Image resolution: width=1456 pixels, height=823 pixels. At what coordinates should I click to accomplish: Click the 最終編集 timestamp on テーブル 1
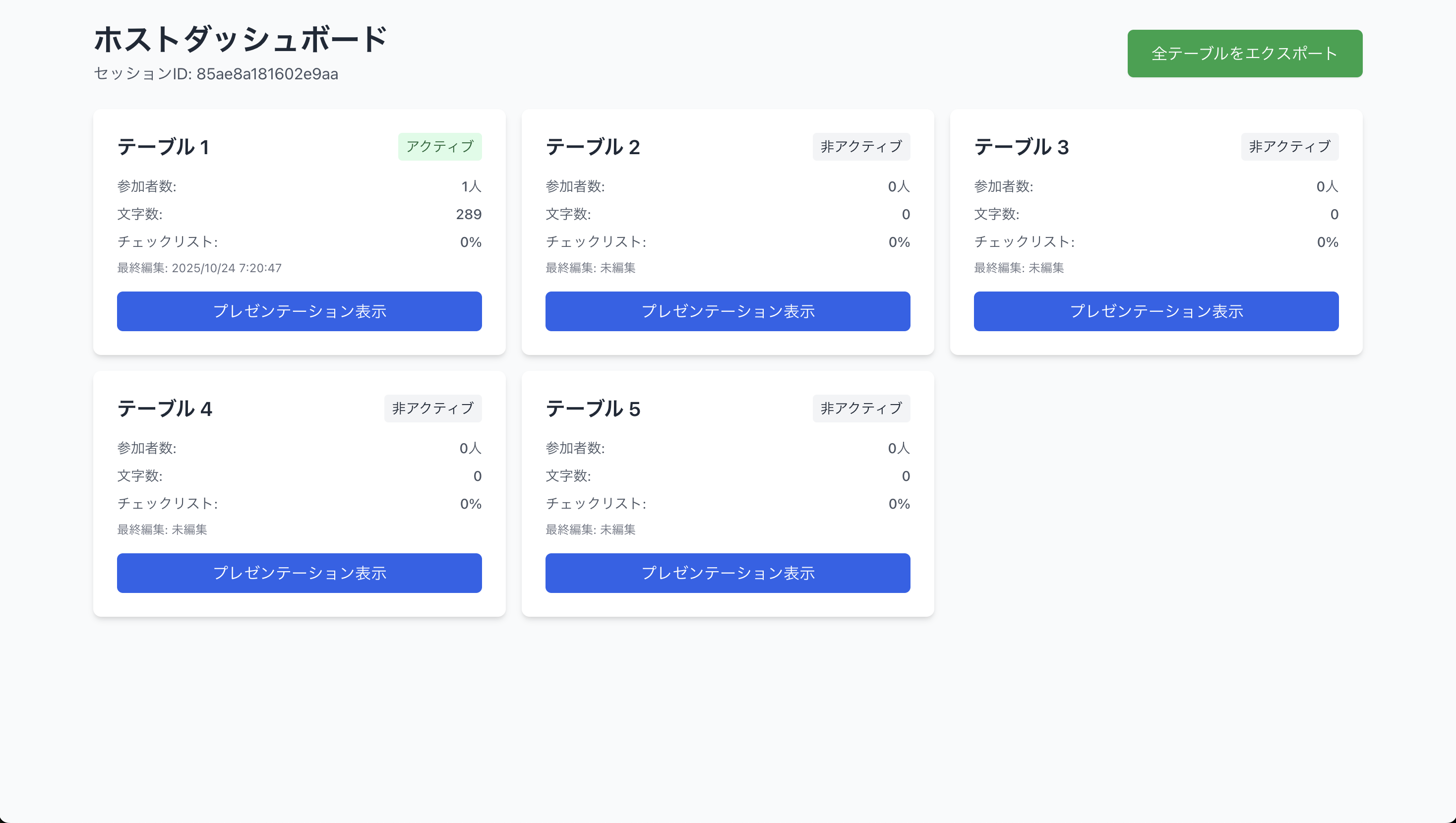point(199,268)
